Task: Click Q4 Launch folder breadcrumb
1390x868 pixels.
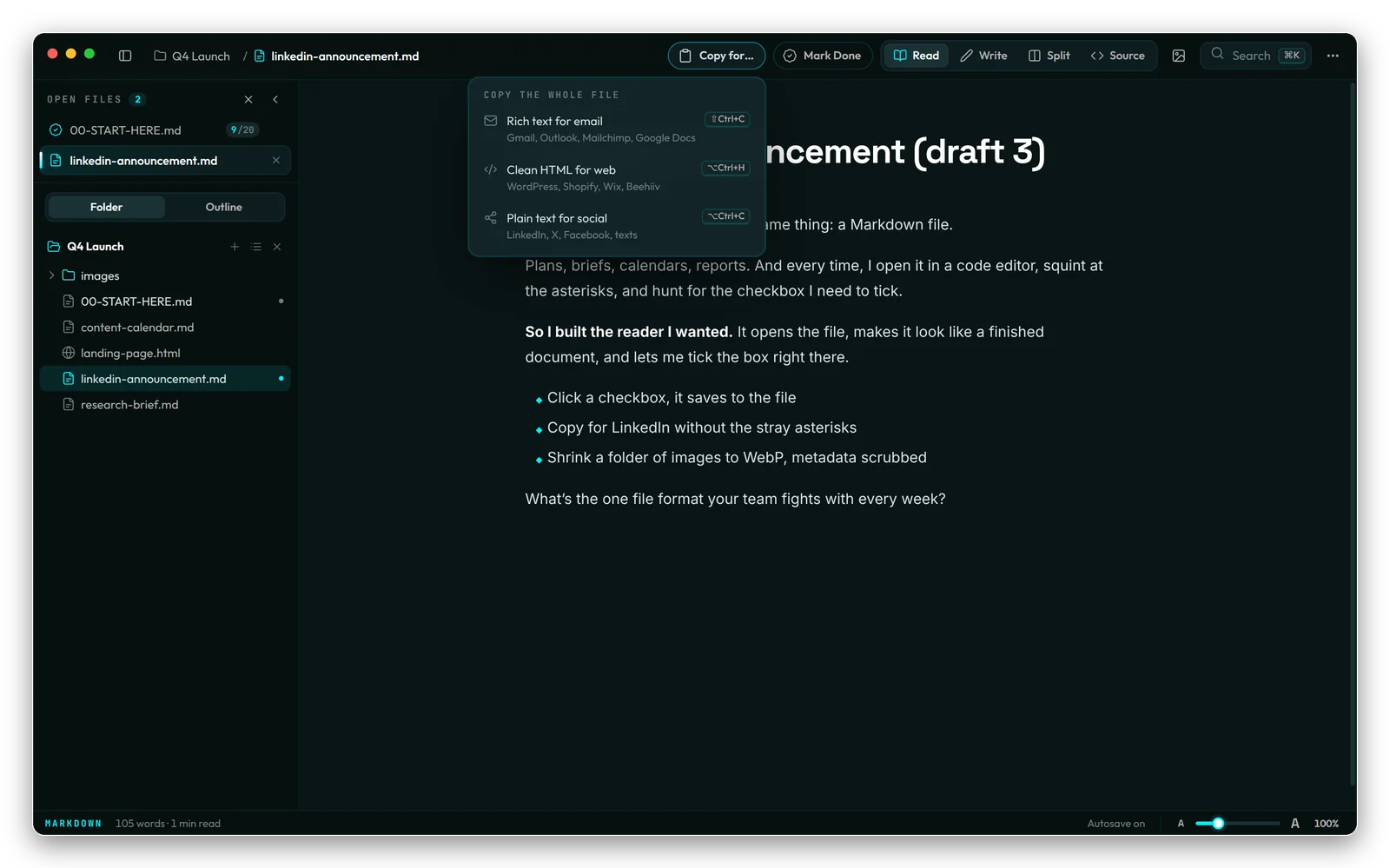Action: [x=192, y=56]
